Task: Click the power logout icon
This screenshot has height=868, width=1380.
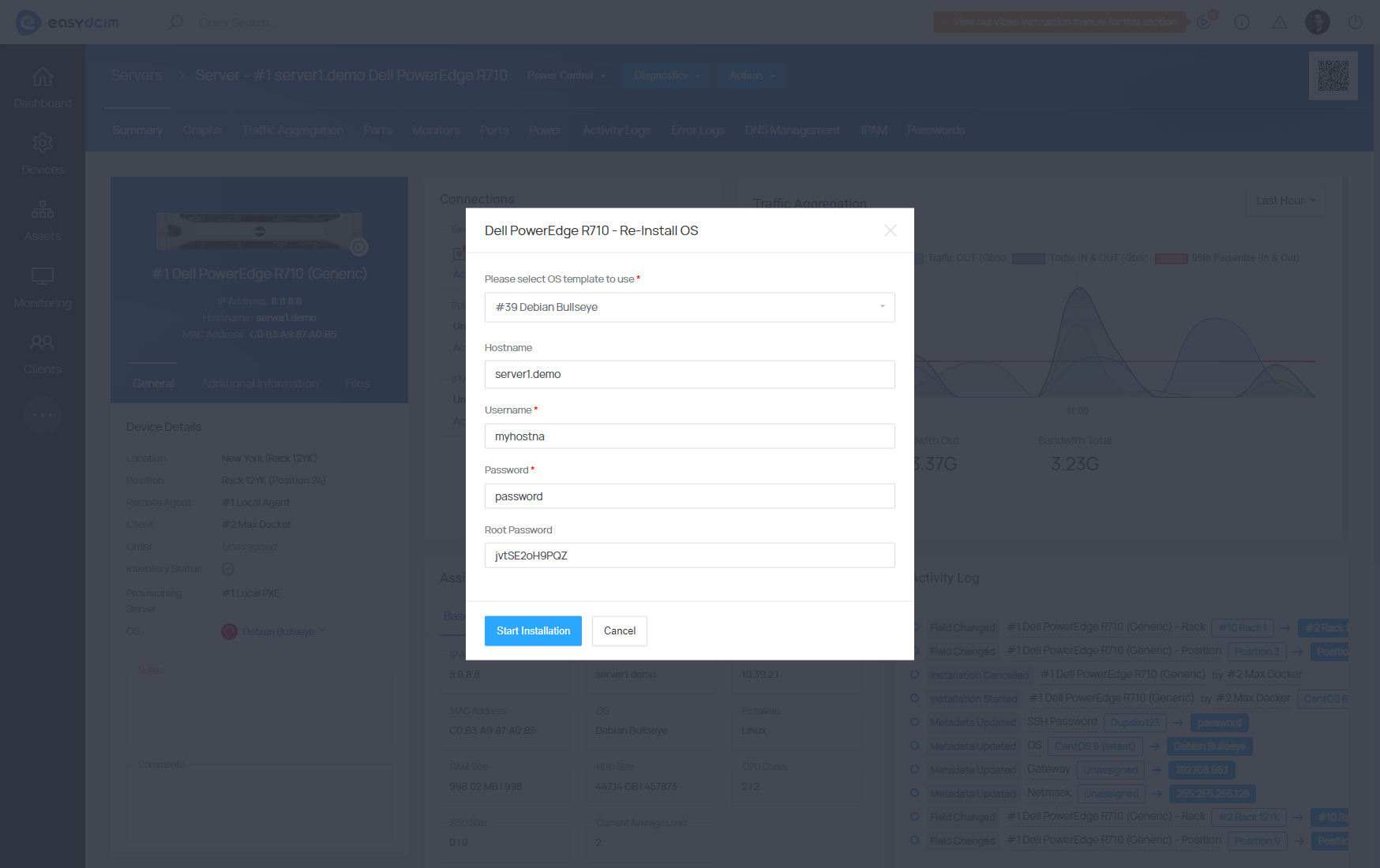Action: 1355,22
